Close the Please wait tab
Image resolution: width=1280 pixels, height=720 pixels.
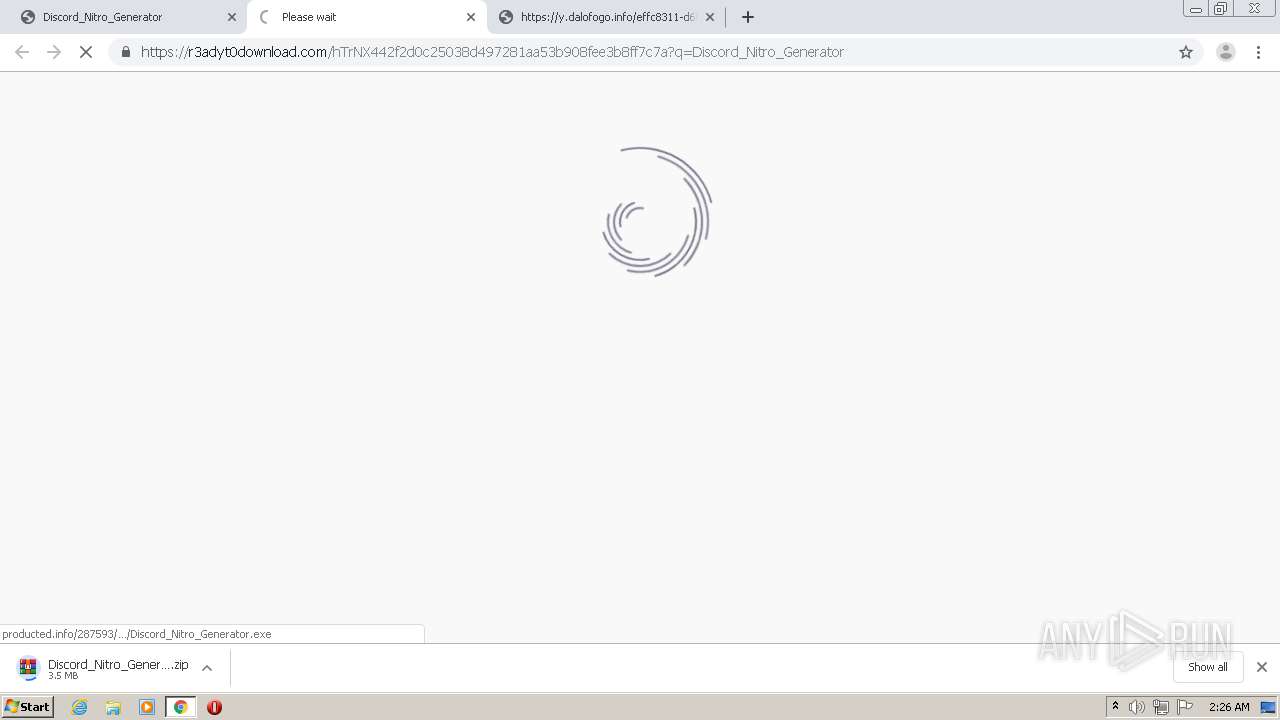coord(471,17)
